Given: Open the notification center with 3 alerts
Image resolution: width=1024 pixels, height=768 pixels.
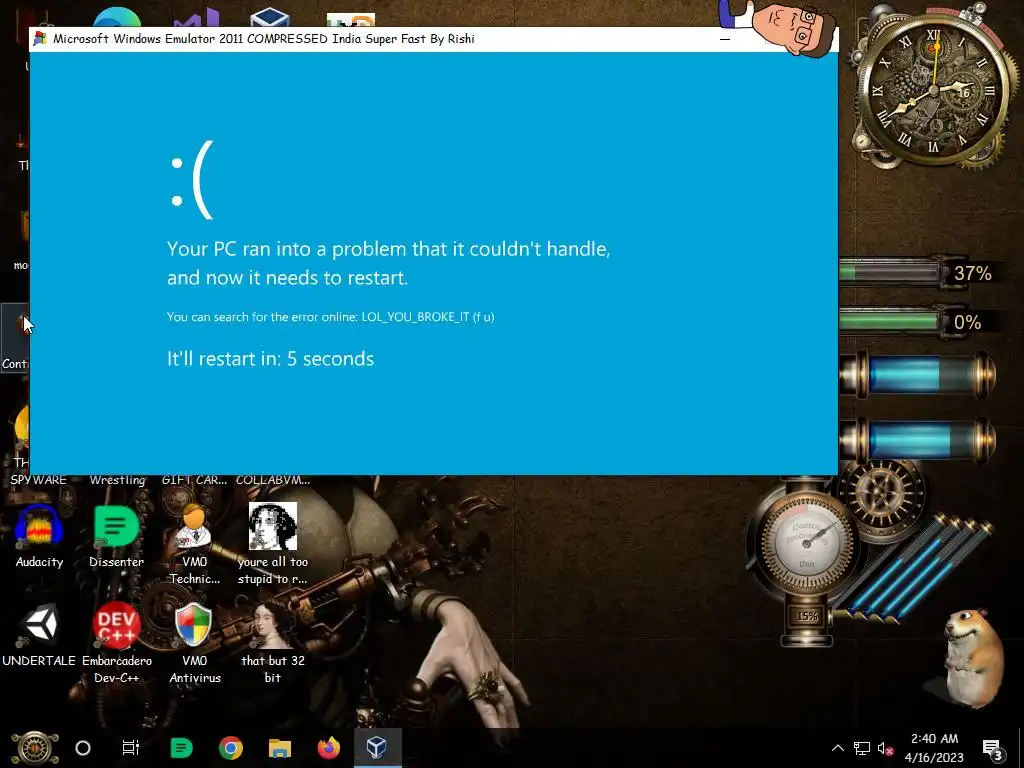Looking at the screenshot, I should (x=993, y=748).
